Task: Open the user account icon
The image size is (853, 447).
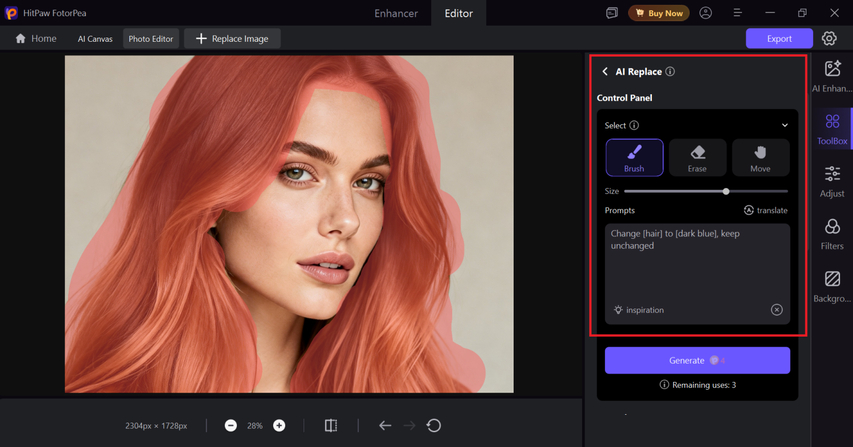Action: pos(706,13)
